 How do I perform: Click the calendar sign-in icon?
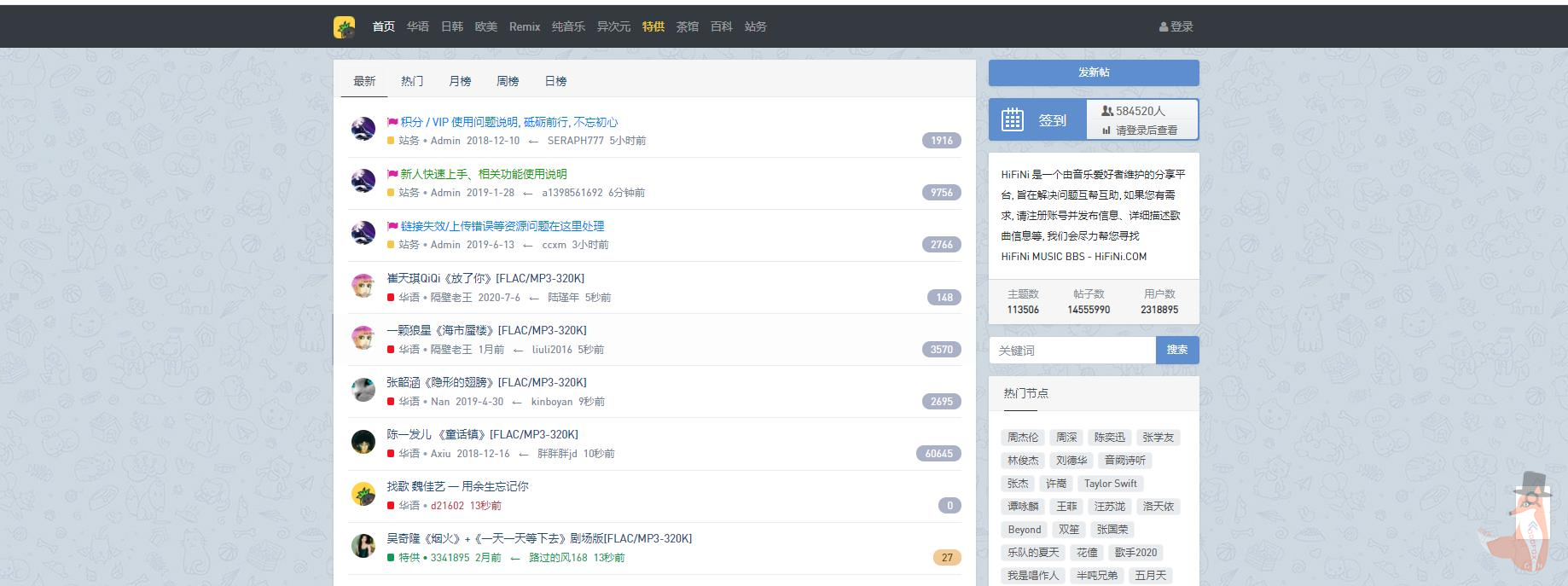pos(1012,120)
